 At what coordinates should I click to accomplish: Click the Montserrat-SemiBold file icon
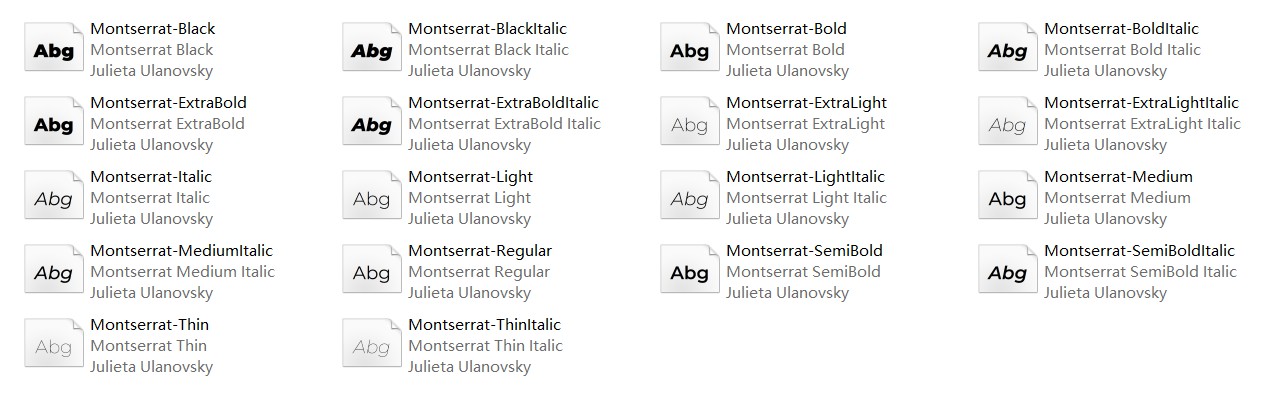pyautogui.click(x=690, y=272)
